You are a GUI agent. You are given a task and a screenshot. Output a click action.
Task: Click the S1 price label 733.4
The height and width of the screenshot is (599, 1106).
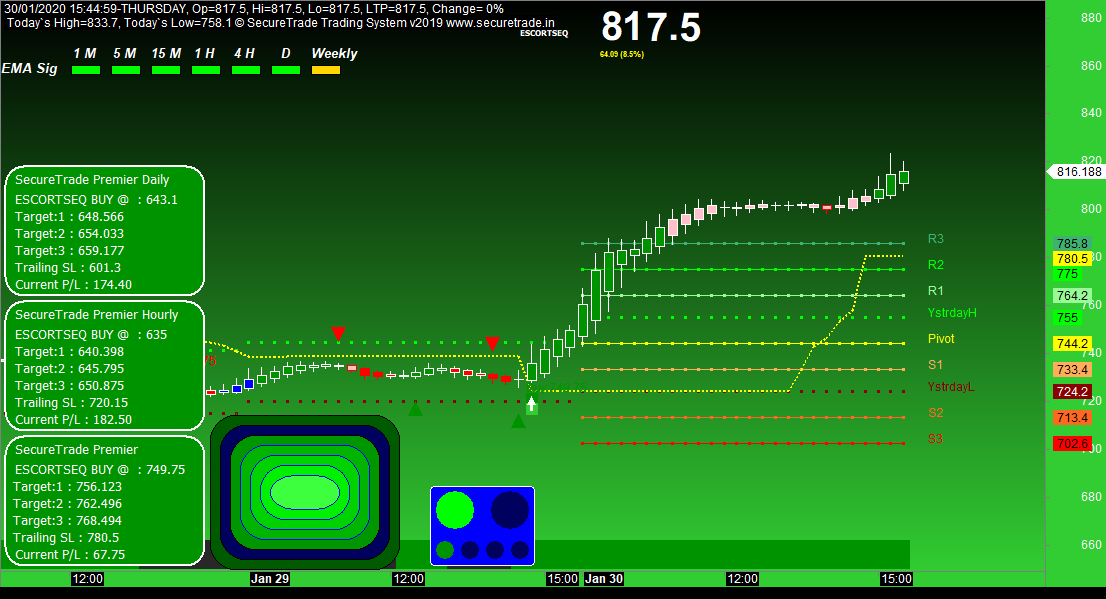click(1072, 370)
